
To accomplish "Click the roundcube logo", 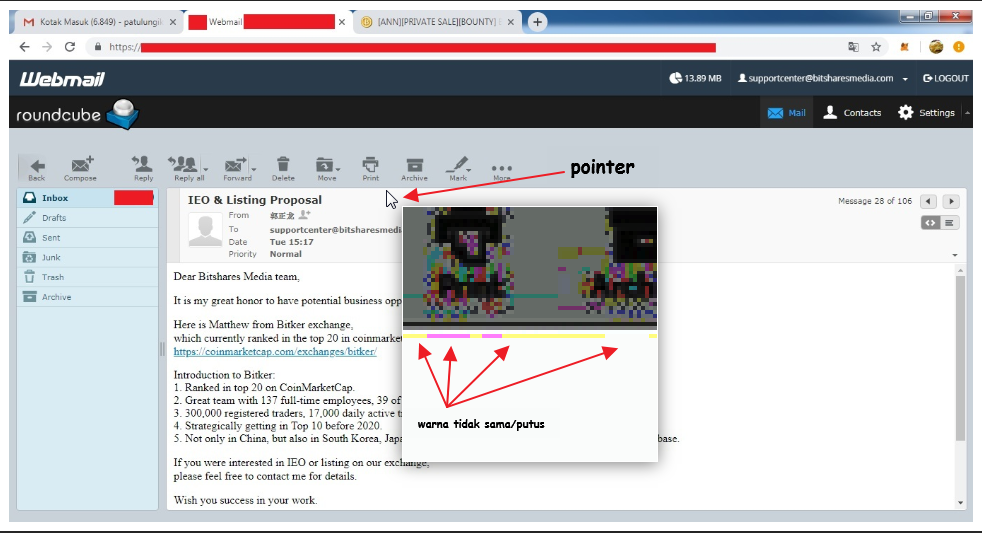I will point(78,114).
